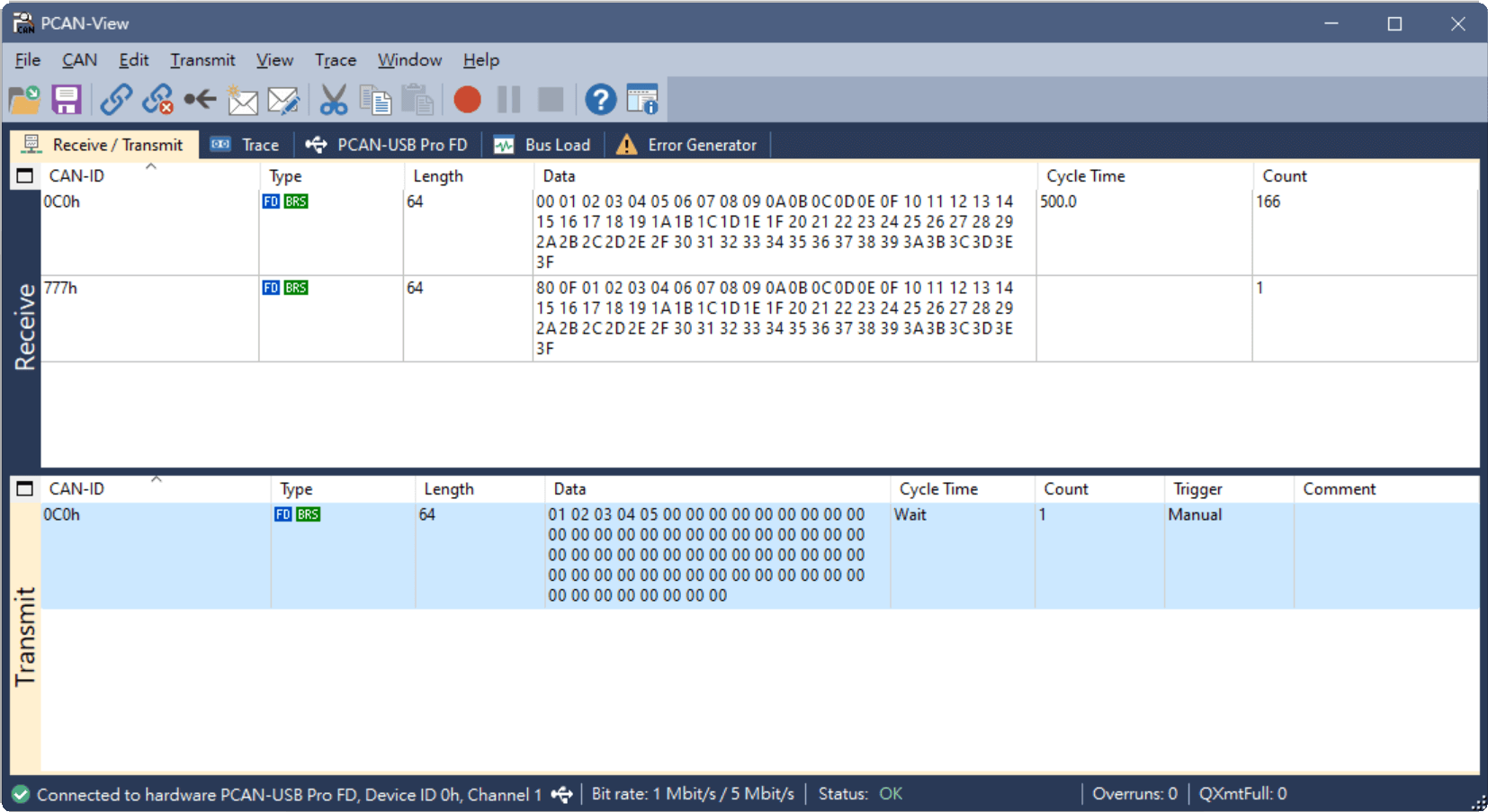Click the Paste clipboard icon
Image resolution: width=1488 pixels, height=812 pixels.
click(417, 99)
